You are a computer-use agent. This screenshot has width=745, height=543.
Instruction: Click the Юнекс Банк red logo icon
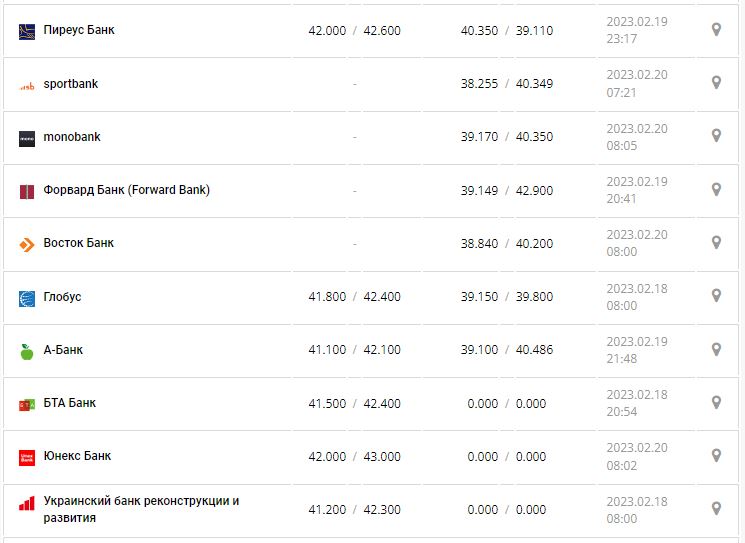[x=27, y=457]
